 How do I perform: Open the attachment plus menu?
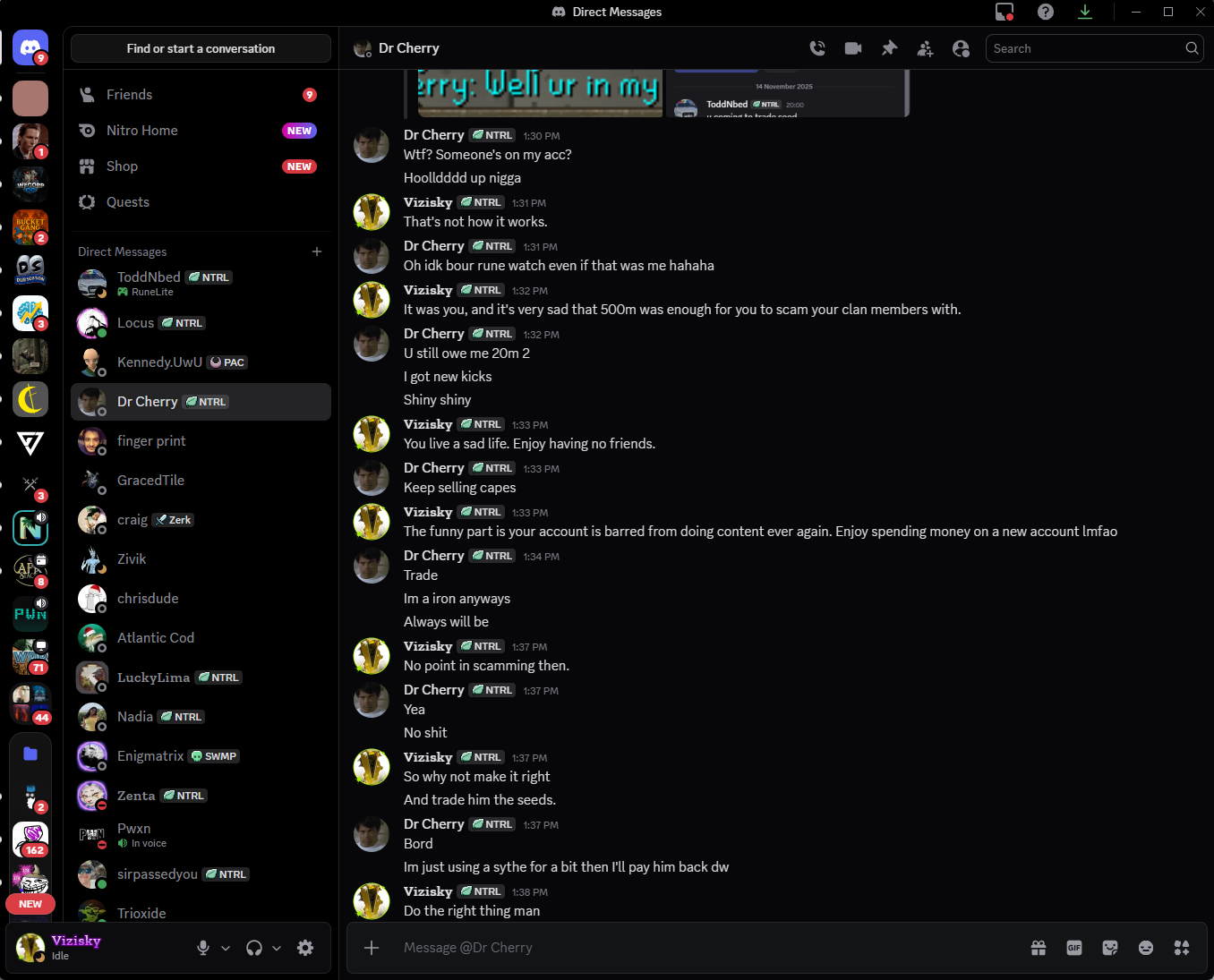(x=372, y=948)
